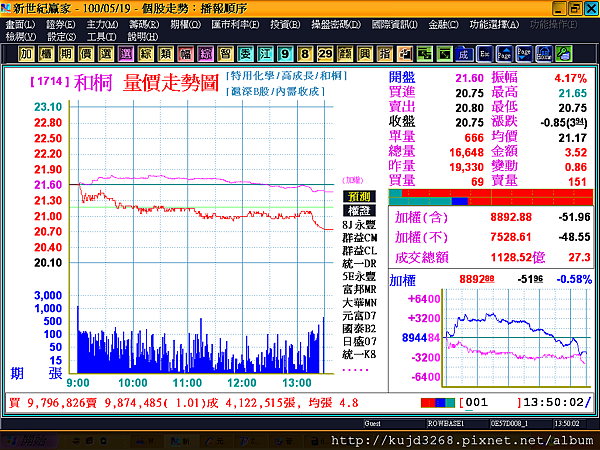Click the buy/sell strength color bar
This screenshot has width=600, height=450.
coord(491,197)
